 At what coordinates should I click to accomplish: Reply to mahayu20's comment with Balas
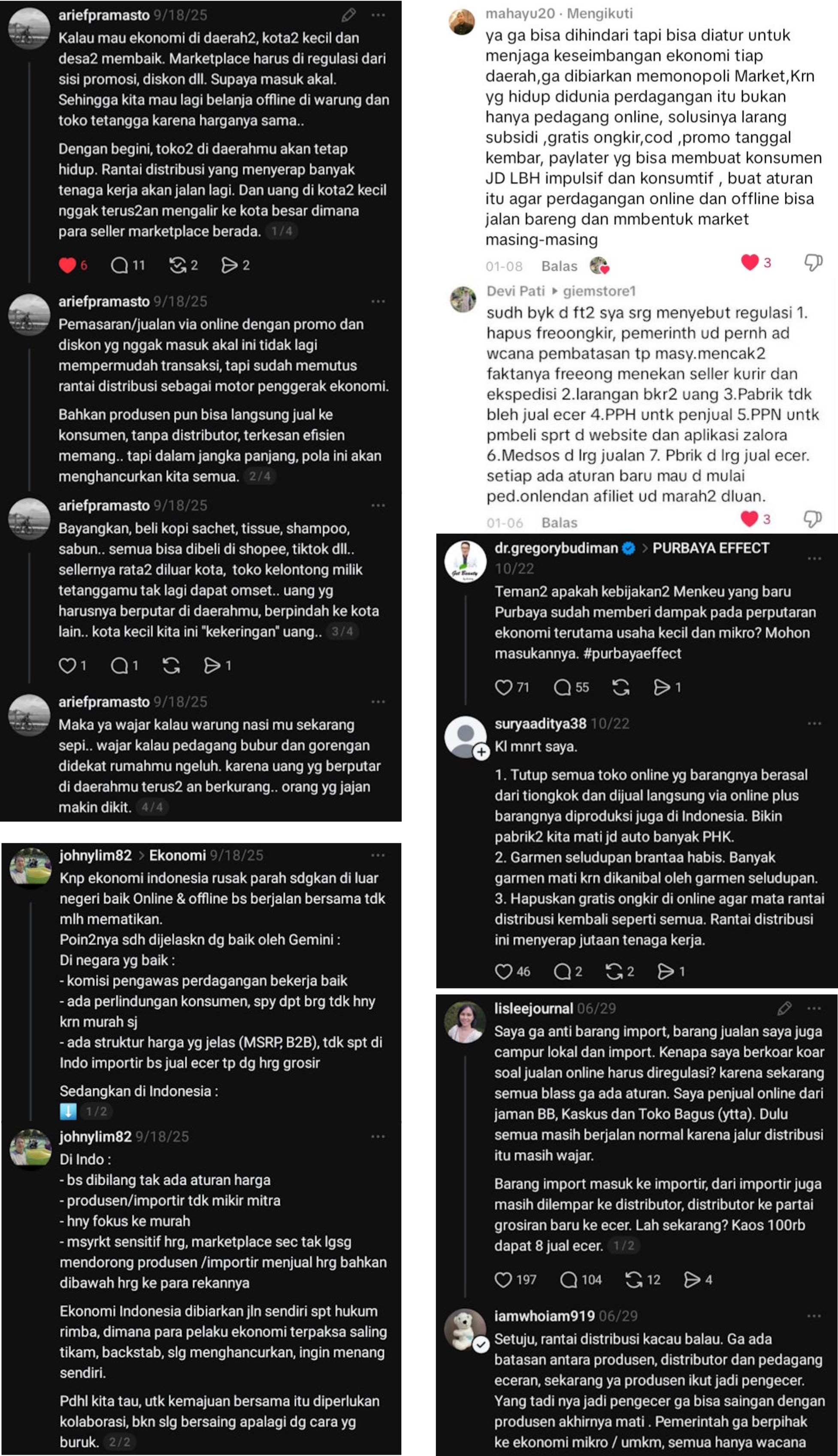click(x=559, y=266)
